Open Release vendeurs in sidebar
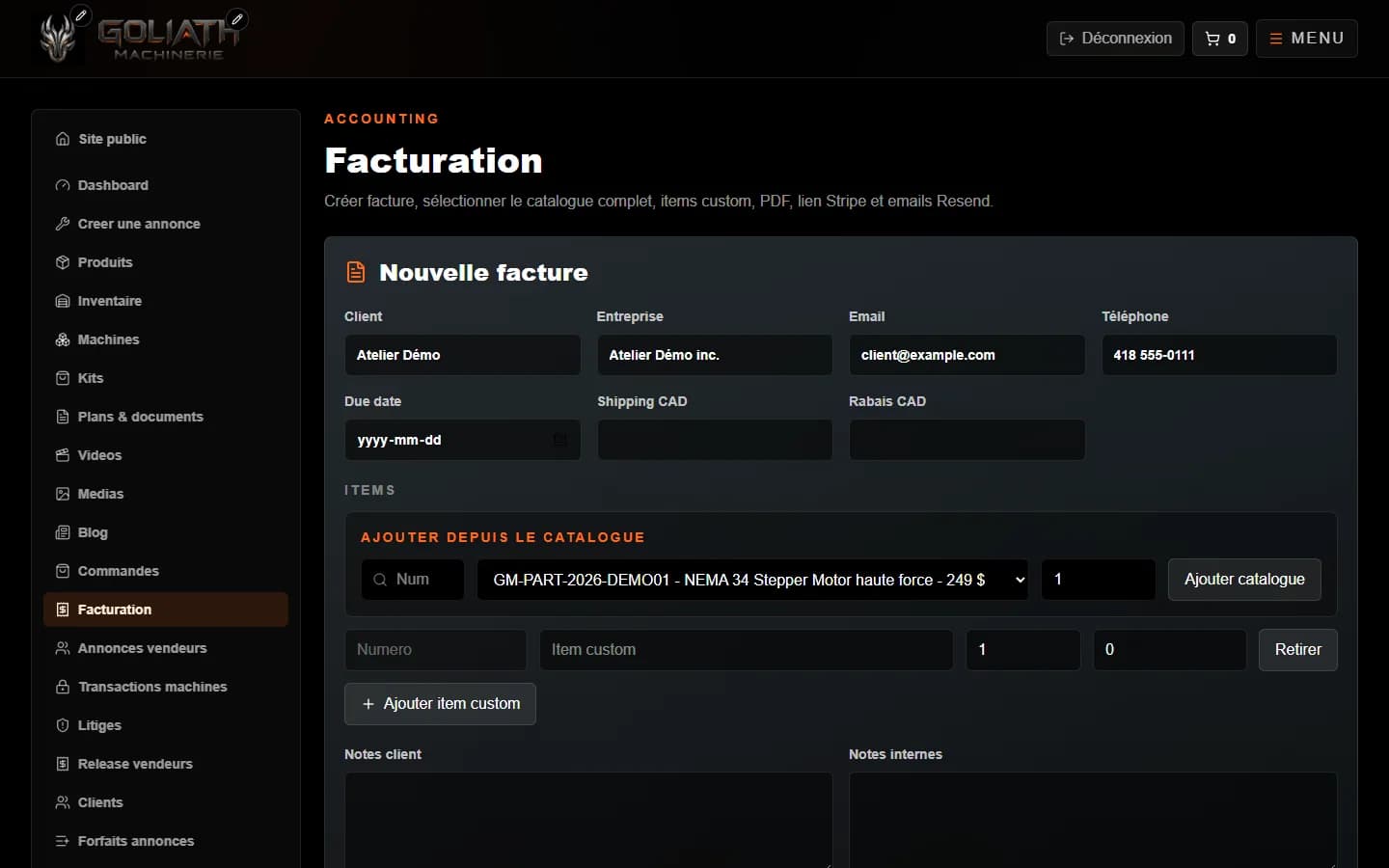Screen dimensions: 1389x868 [166, 764]
